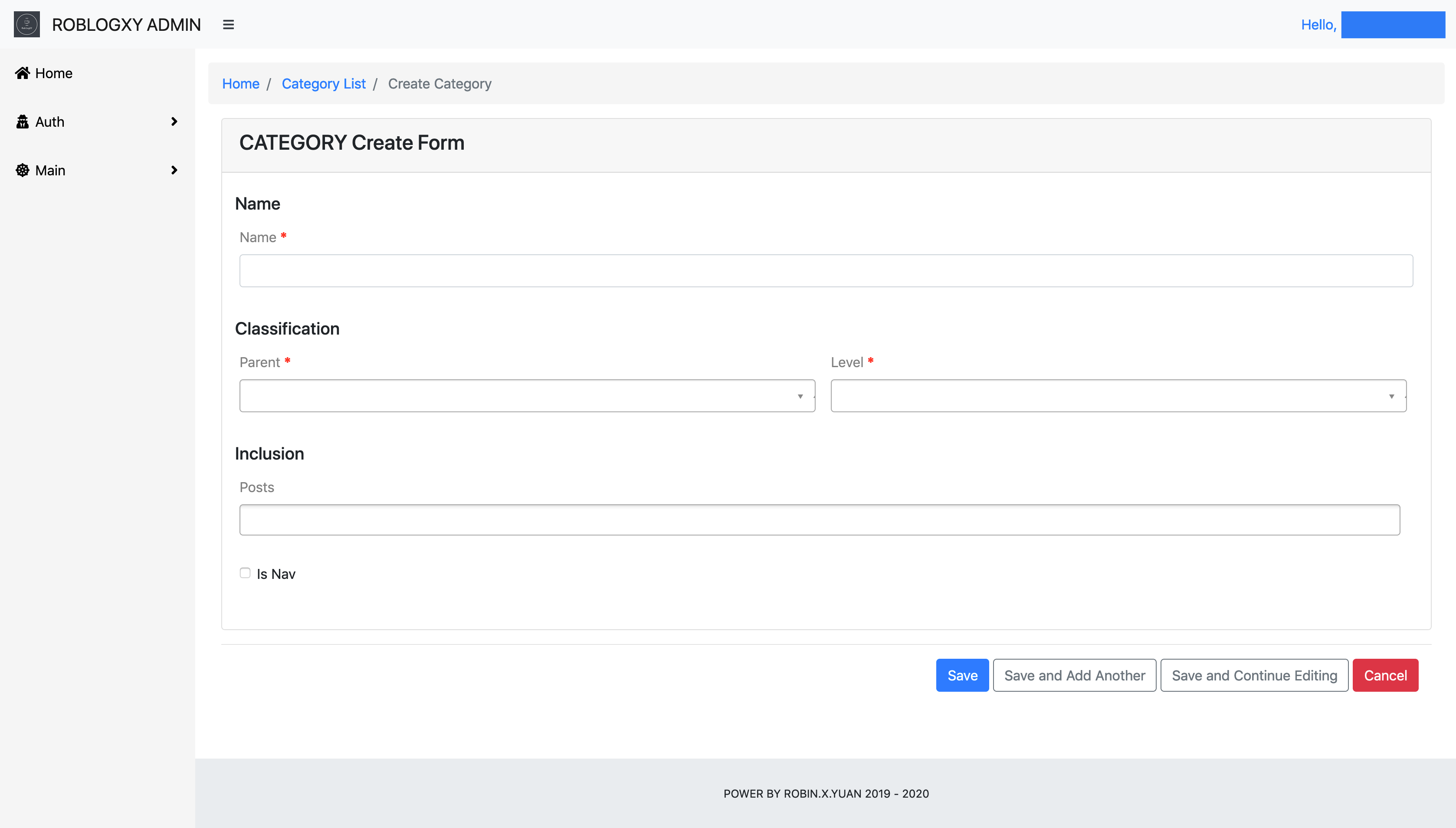
Task: Click the Roblogxy logo image
Action: (x=27, y=24)
